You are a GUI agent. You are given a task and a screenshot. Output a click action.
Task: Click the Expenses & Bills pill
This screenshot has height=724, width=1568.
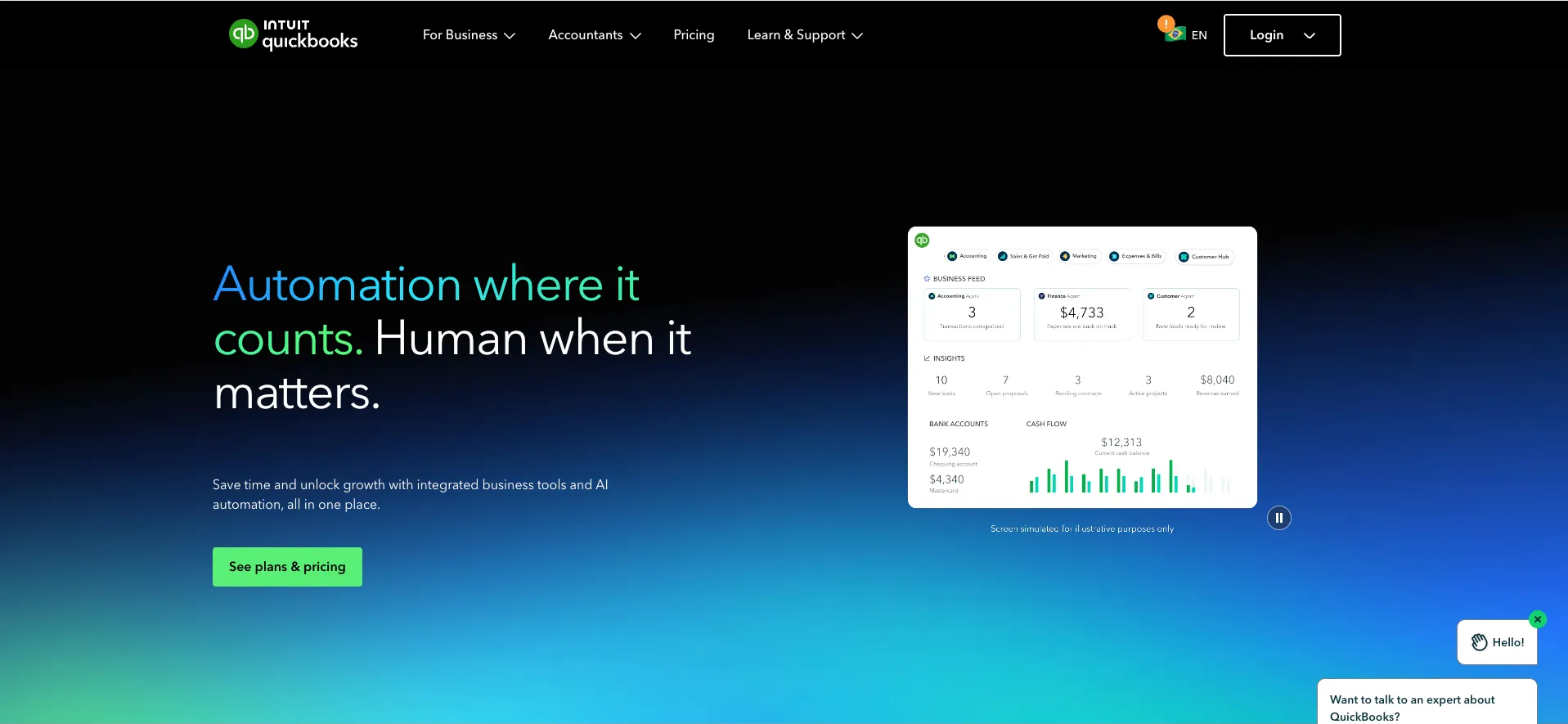point(1136,256)
